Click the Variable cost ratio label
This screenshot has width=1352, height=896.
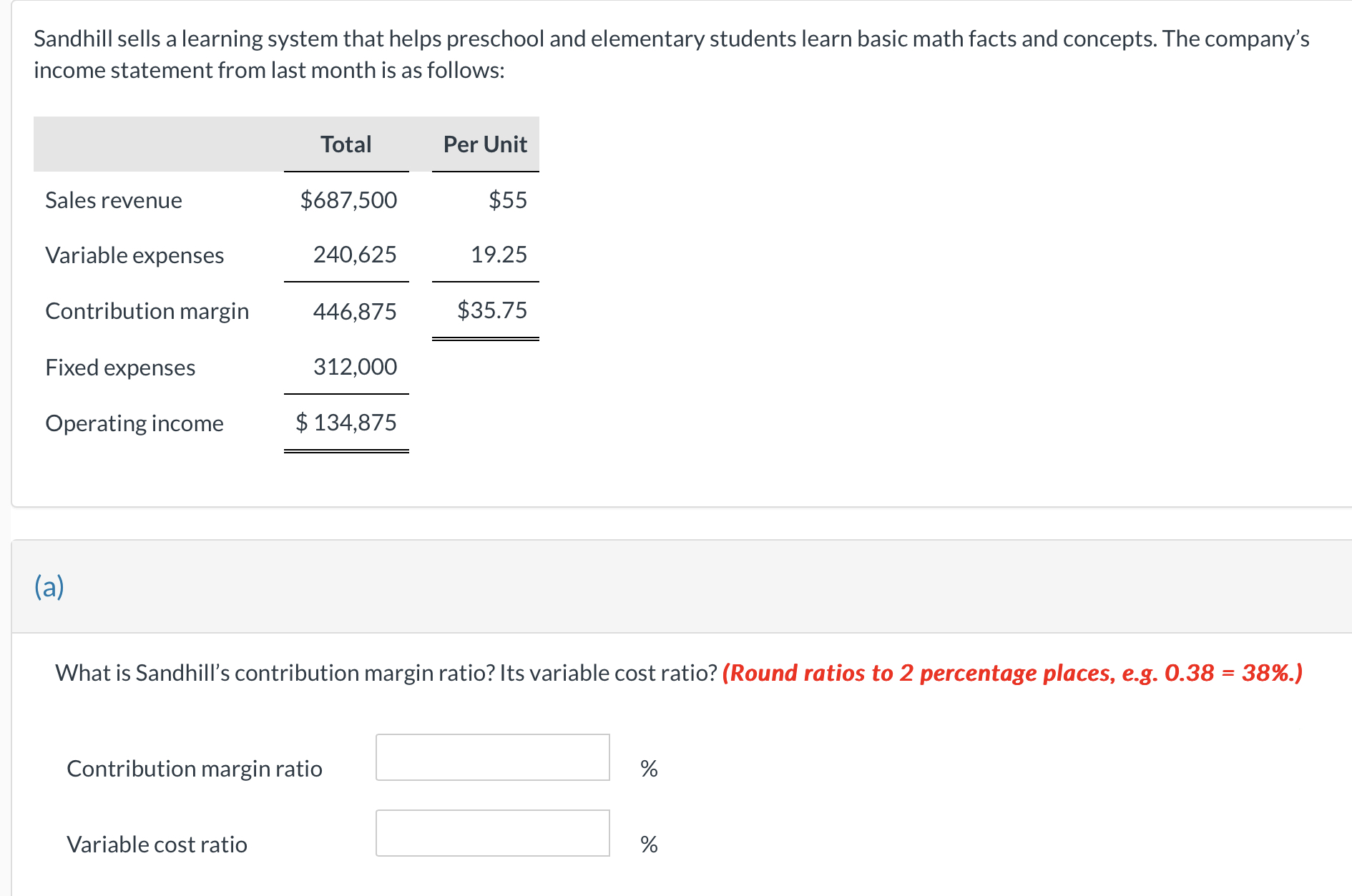[157, 845]
